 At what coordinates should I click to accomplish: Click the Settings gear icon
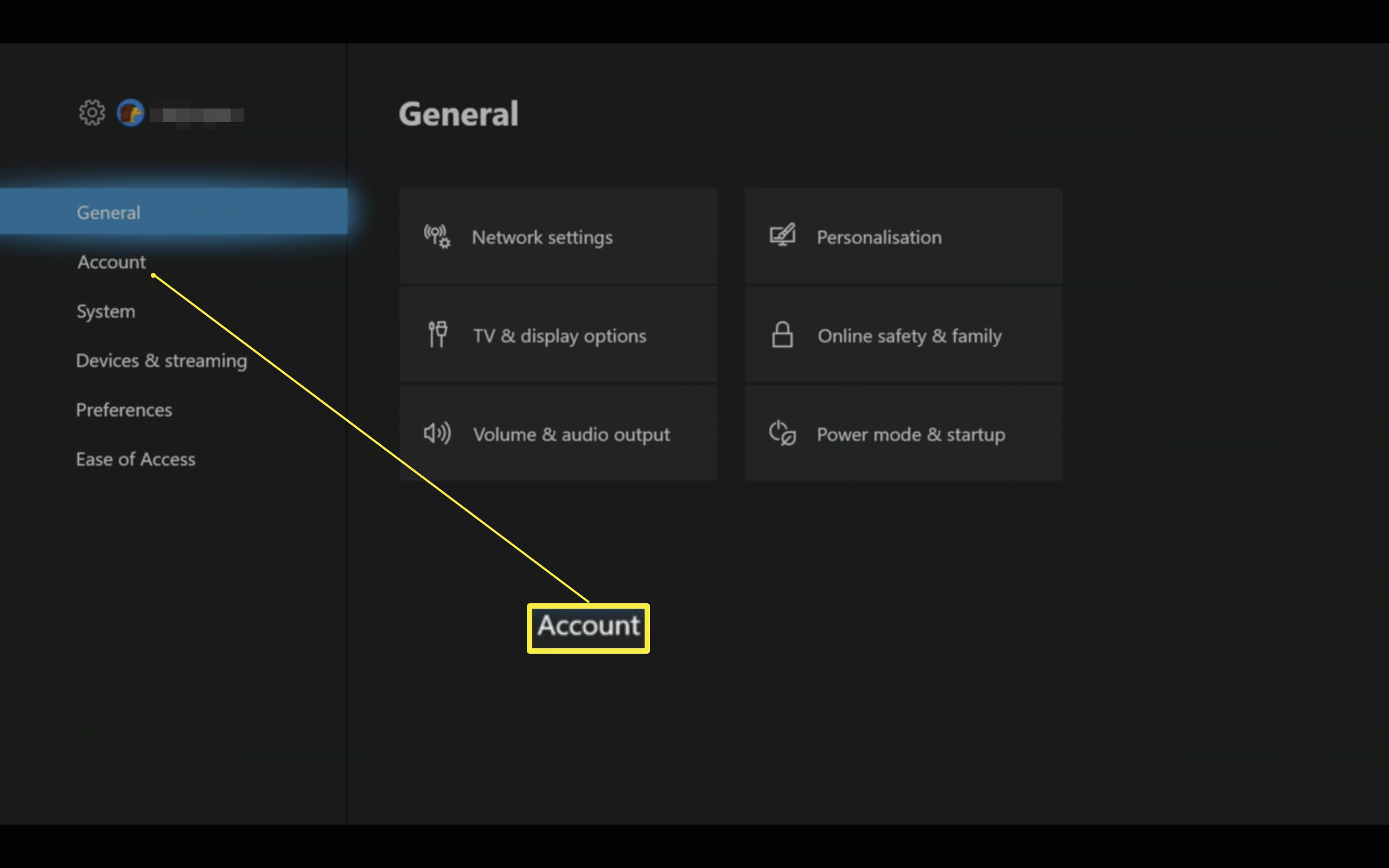pyautogui.click(x=92, y=112)
